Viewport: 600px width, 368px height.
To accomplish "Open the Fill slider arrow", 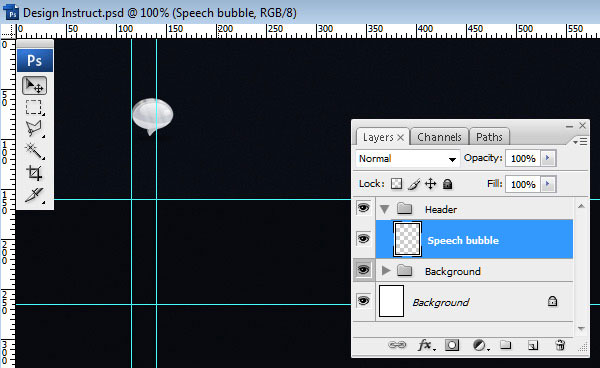I will click(548, 184).
